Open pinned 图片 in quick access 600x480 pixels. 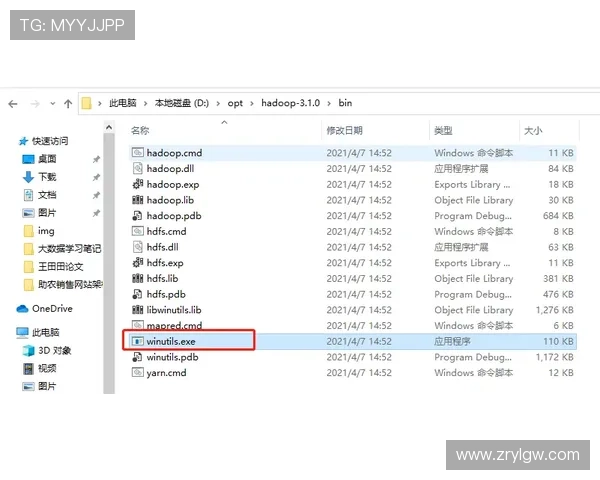pyautogui.click(x=47, y=213)
